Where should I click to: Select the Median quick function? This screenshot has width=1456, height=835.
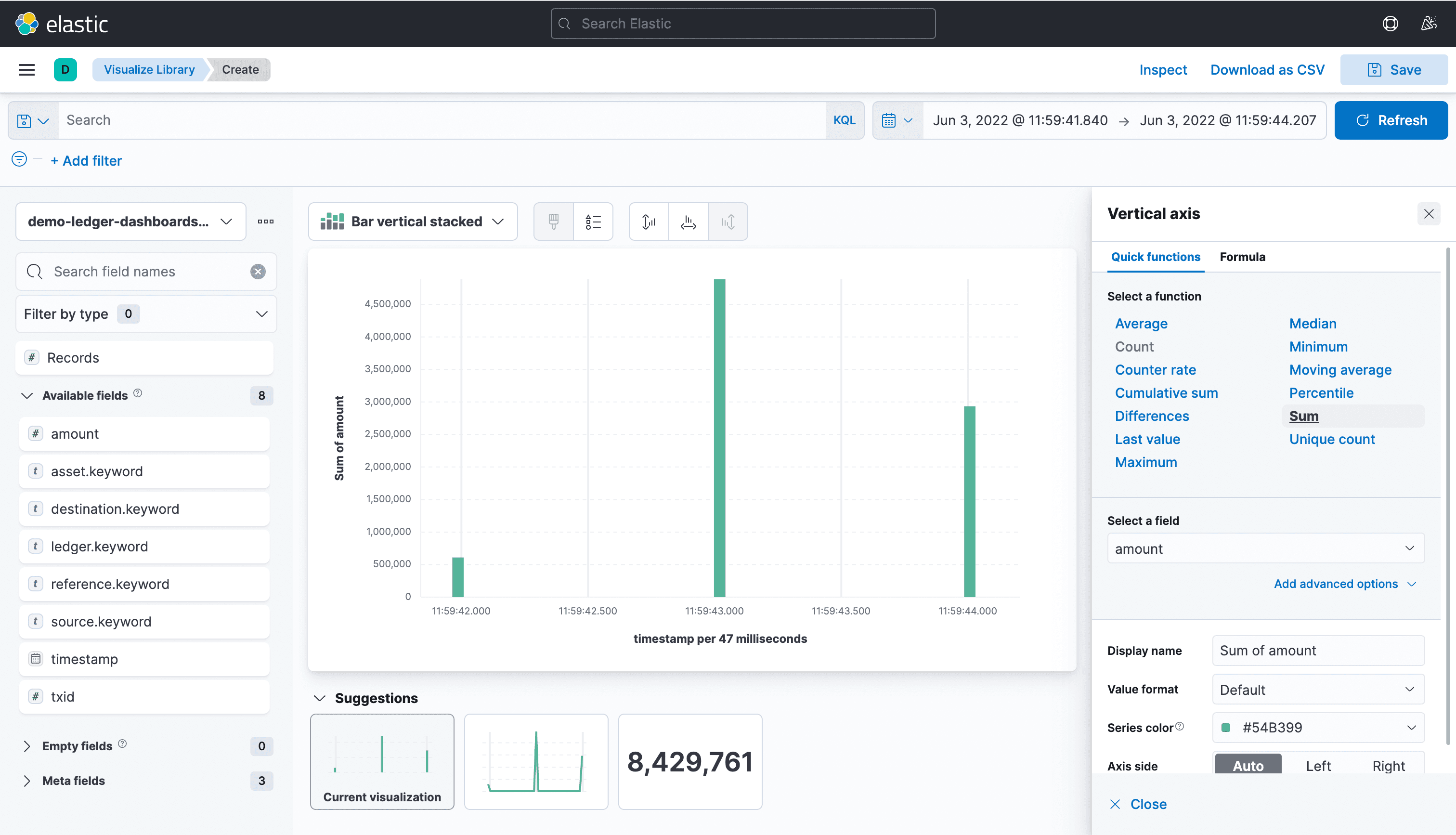1312,324
